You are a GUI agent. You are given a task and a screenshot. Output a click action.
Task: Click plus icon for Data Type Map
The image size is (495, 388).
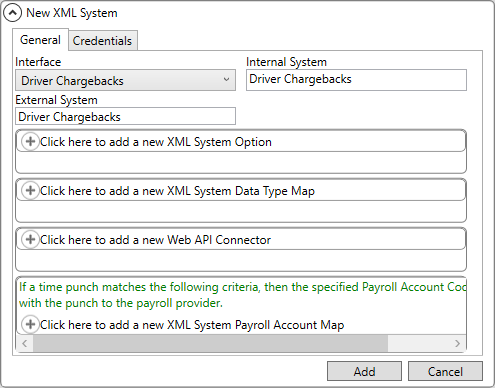tap(30, 191)
